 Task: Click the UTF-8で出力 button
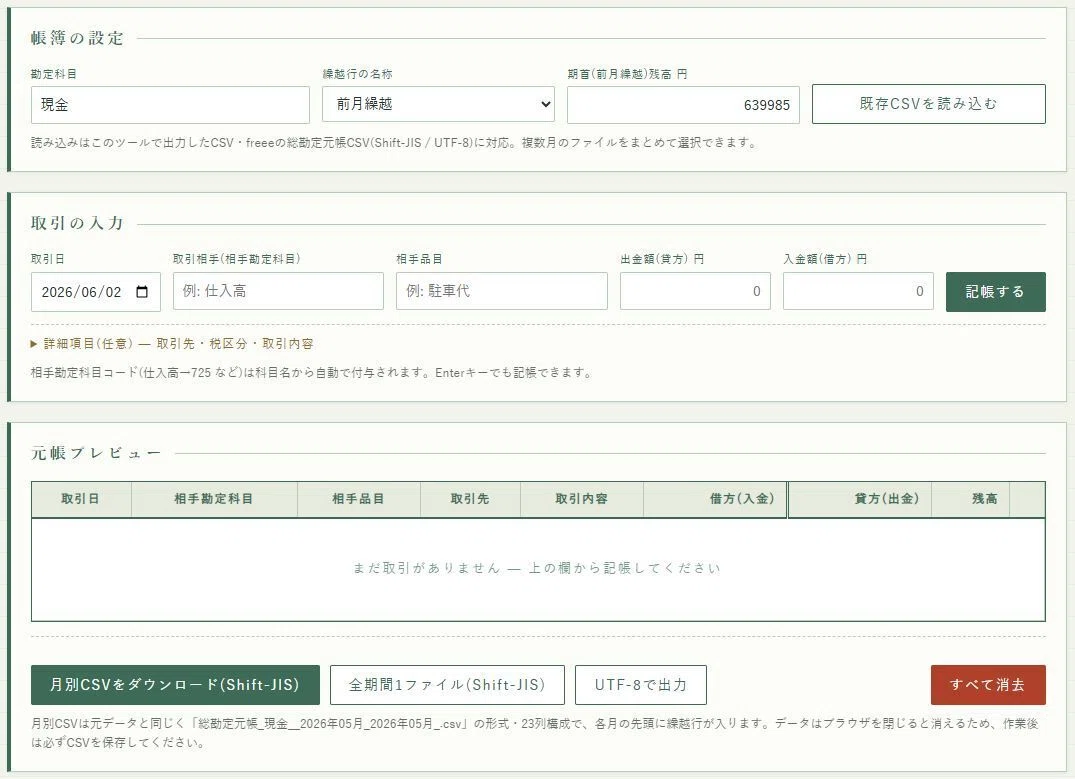[x=640, y=684]
